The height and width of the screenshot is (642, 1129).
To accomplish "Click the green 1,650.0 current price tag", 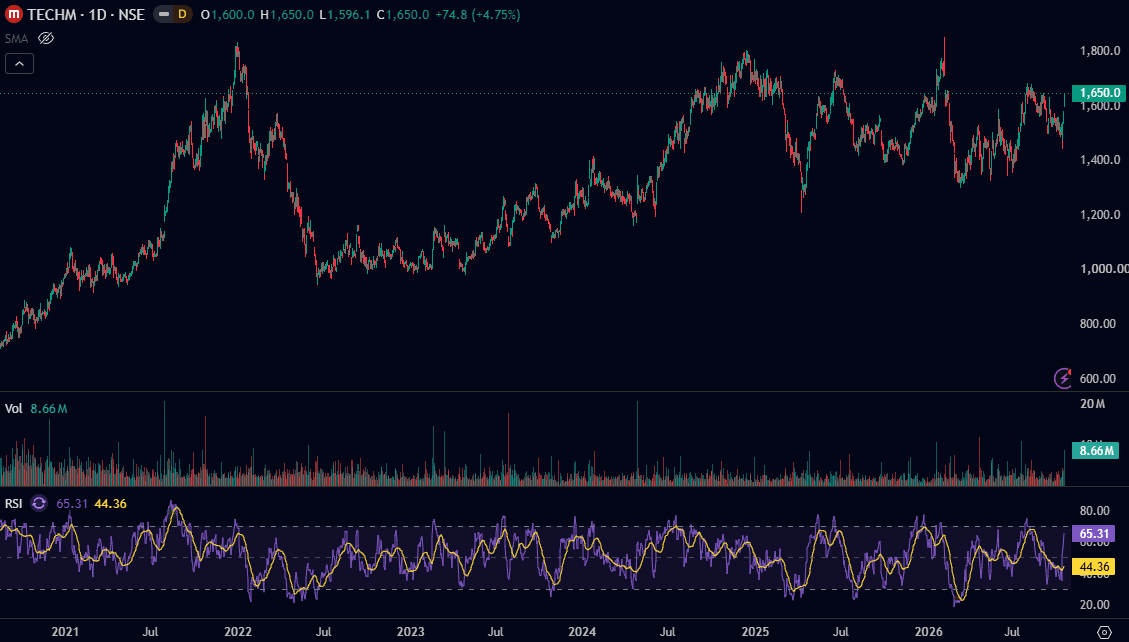I will point(1097,93).
